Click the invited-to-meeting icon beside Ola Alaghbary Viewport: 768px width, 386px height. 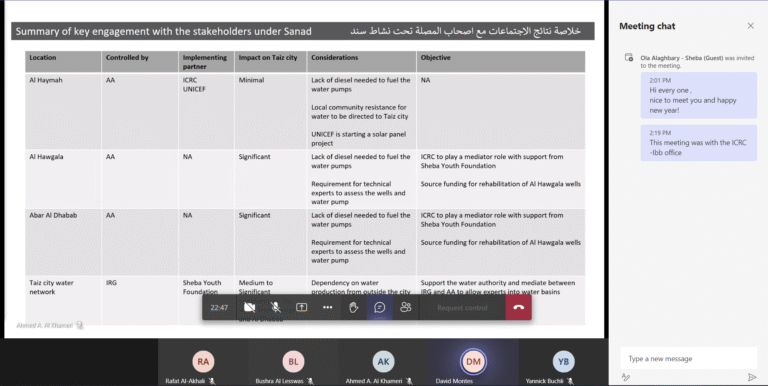click(629, 58)
